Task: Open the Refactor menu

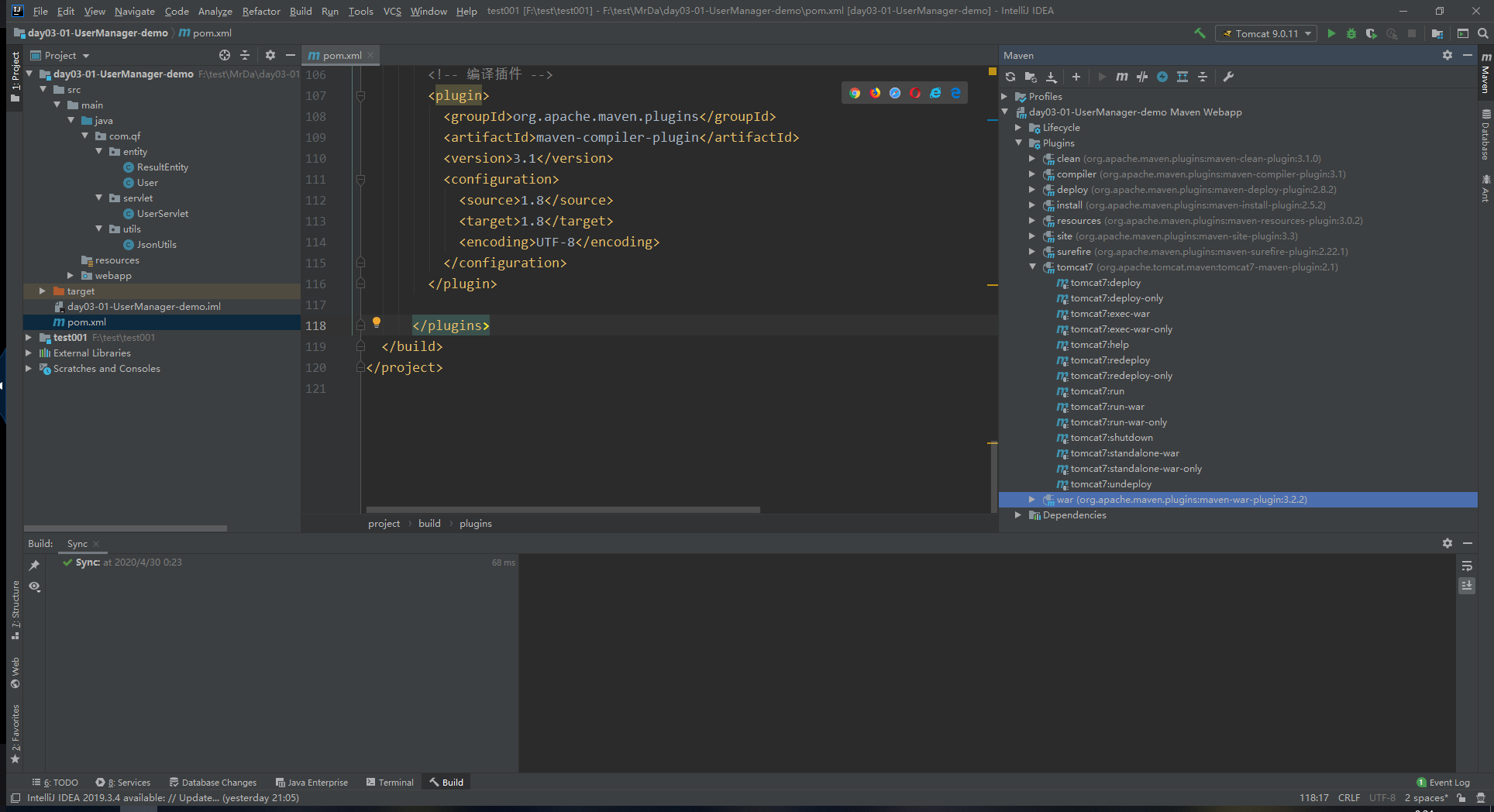Action: (x=260, y=11)
